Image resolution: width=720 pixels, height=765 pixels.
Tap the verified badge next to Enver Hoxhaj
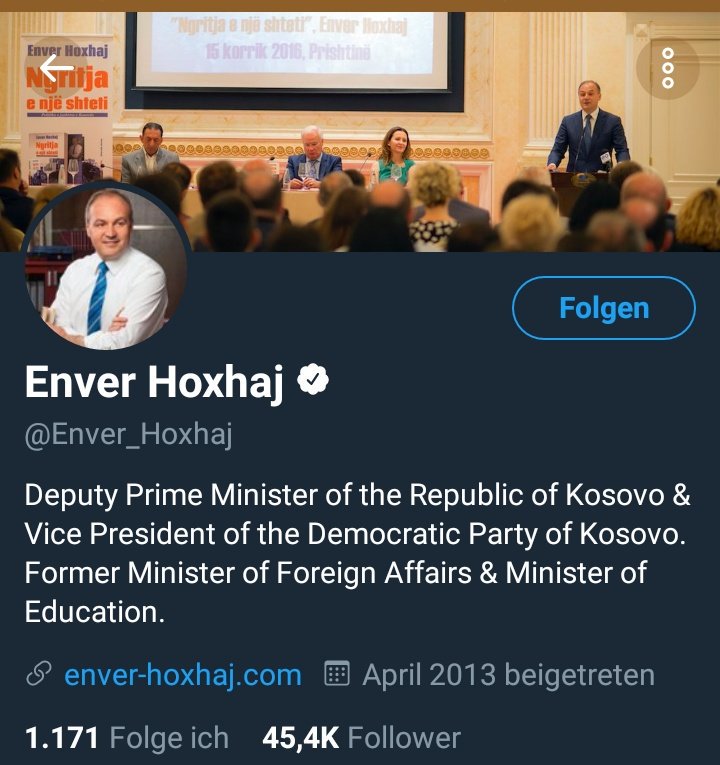[x=313, y=379]
